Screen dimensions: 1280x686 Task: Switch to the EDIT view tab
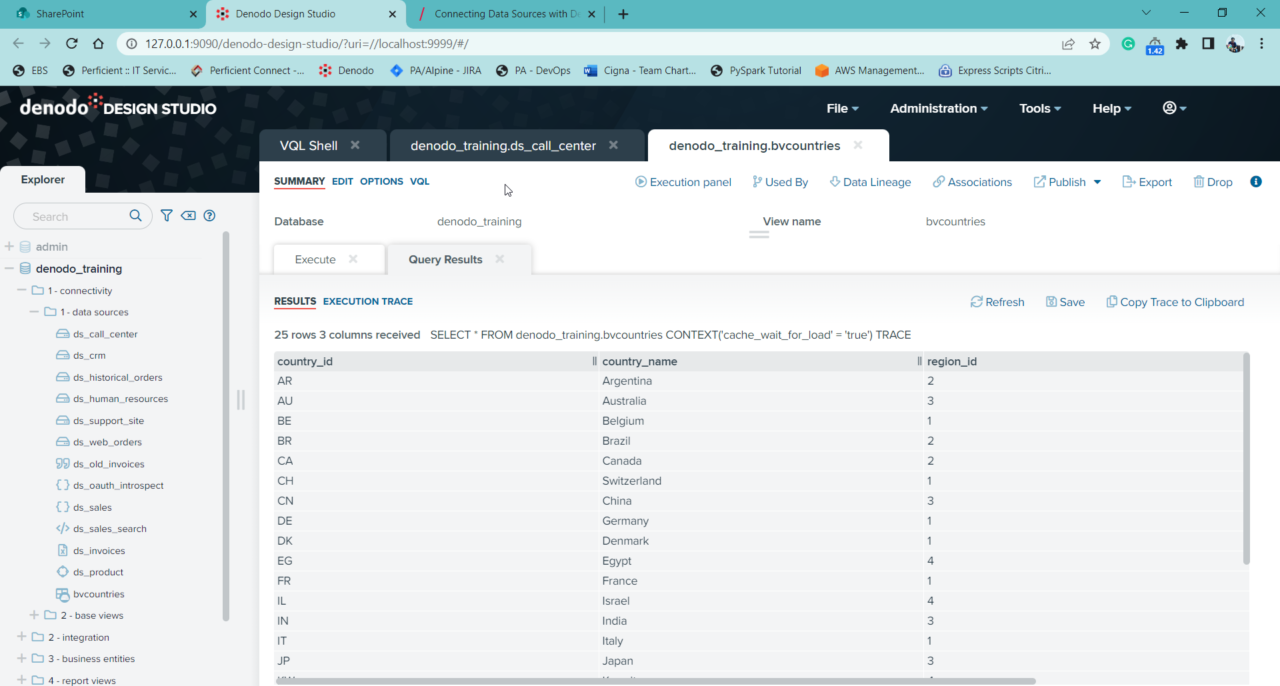[x=342, y=182]
